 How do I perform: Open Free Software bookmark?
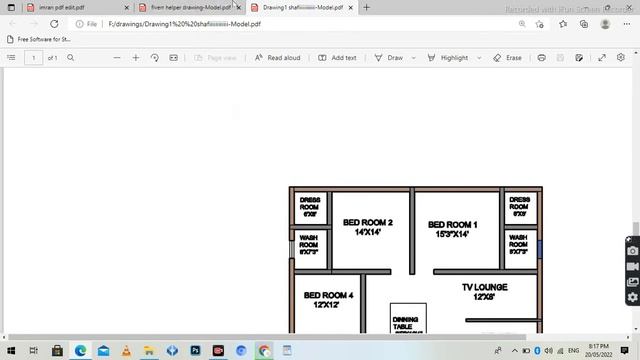pyautogui.click(x=39, y=39)
